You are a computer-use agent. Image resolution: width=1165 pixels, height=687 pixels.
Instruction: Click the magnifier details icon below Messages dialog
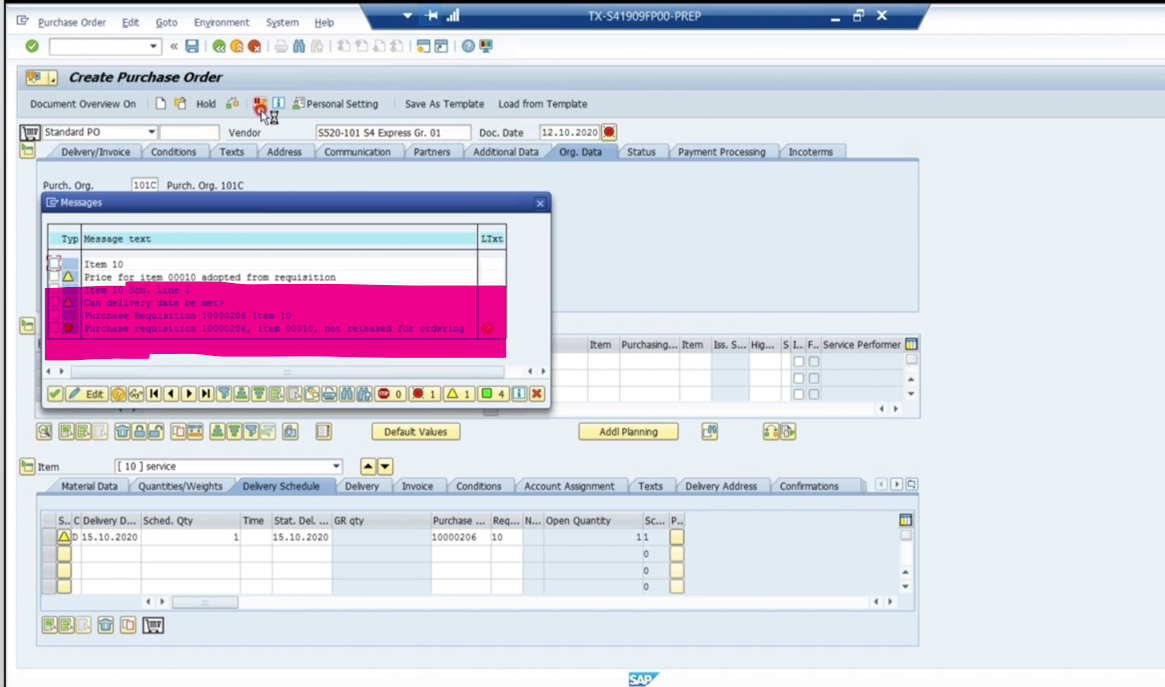click(x=45, y=432)
